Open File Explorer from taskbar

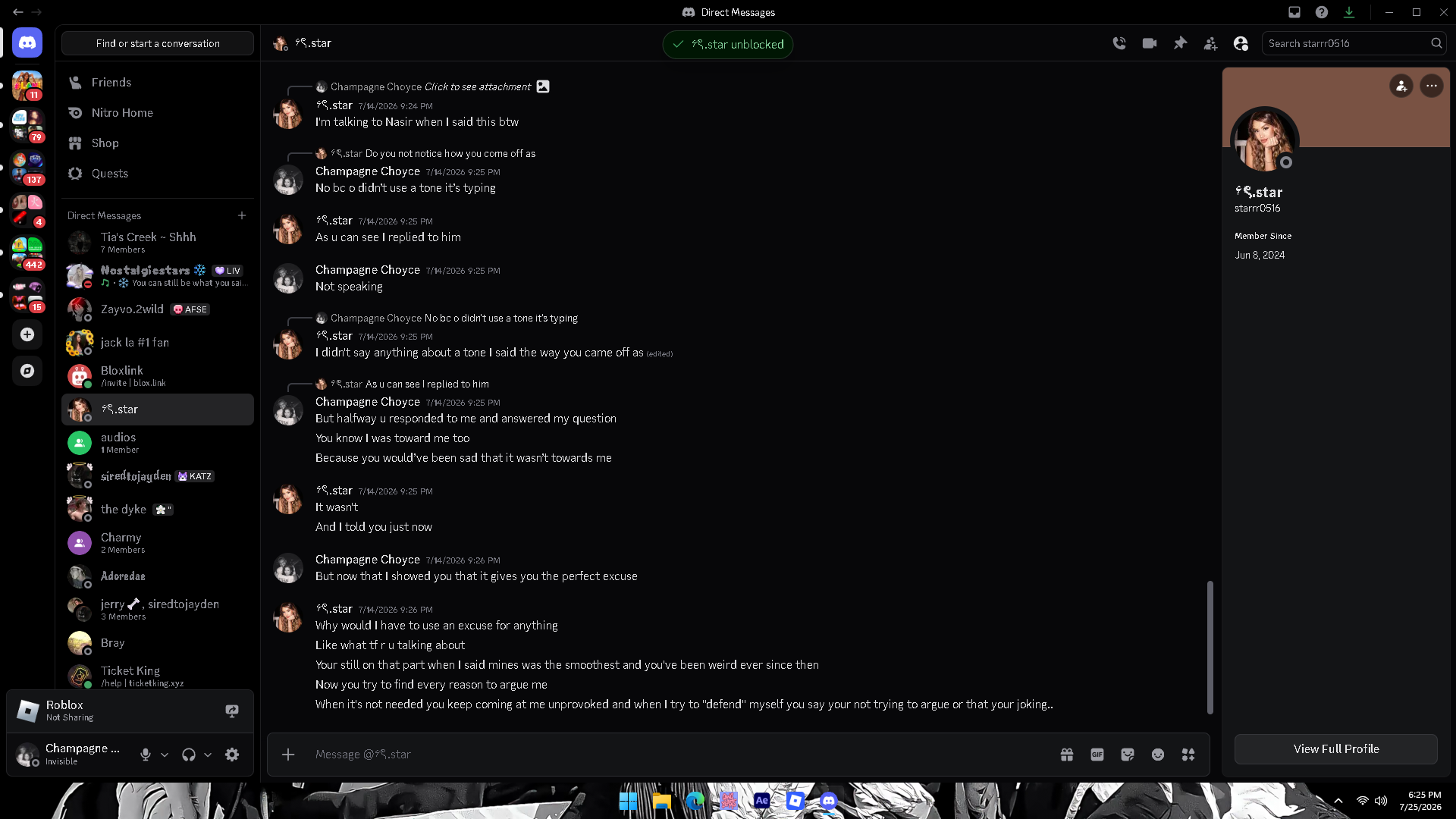[x=661, y=801]
